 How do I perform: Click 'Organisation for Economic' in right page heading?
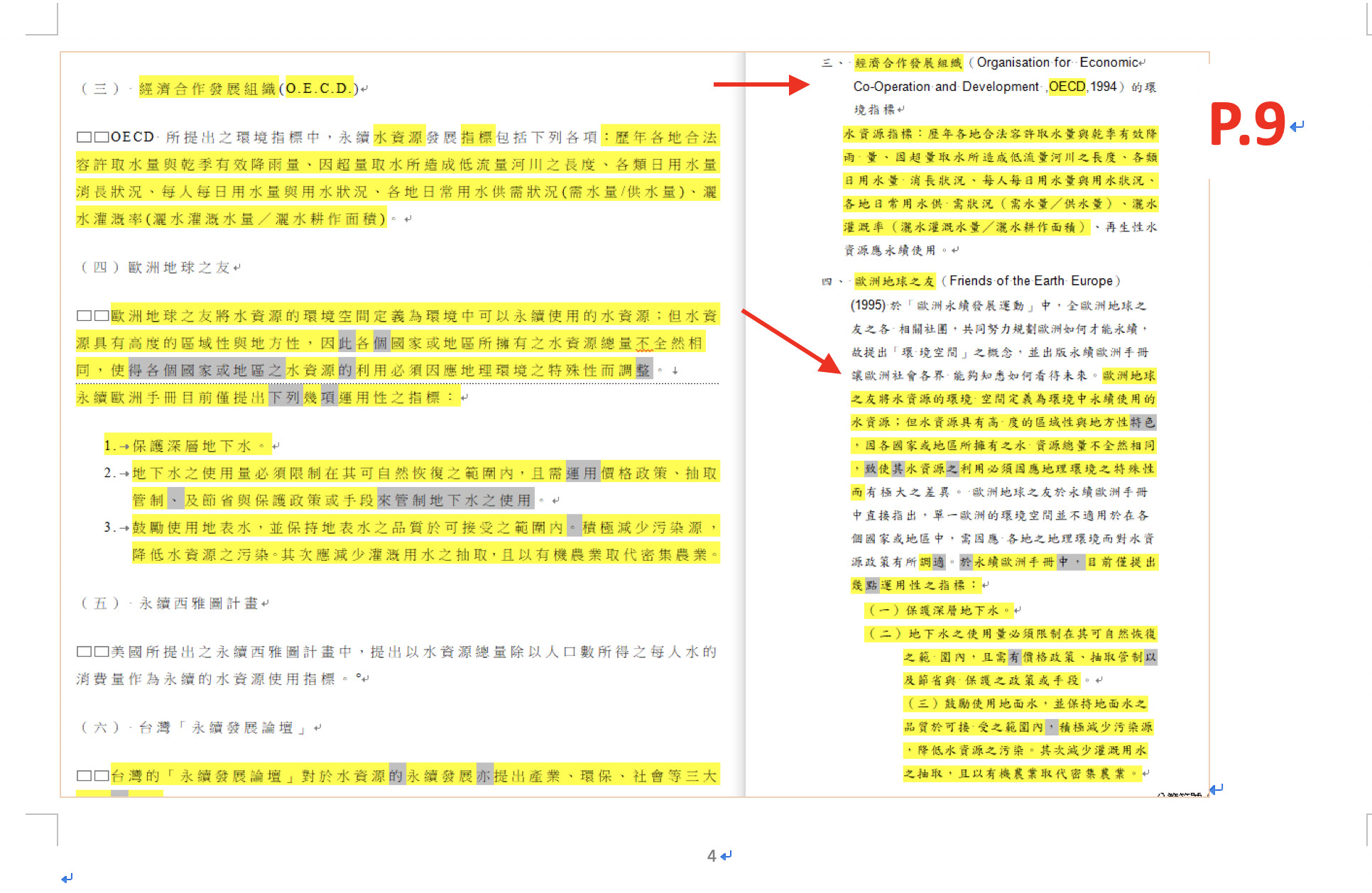click(1057, 62)
